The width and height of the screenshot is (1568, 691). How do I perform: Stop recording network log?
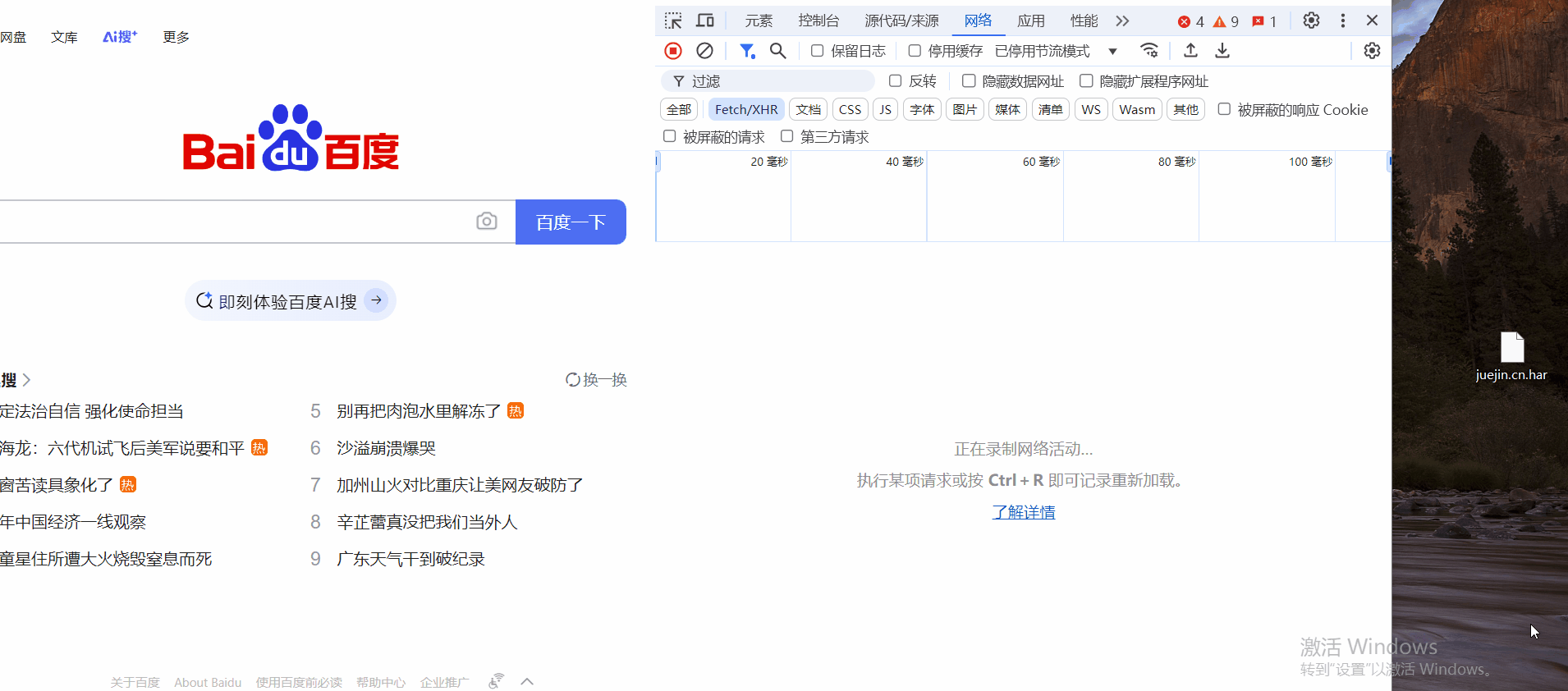(673, 51)
